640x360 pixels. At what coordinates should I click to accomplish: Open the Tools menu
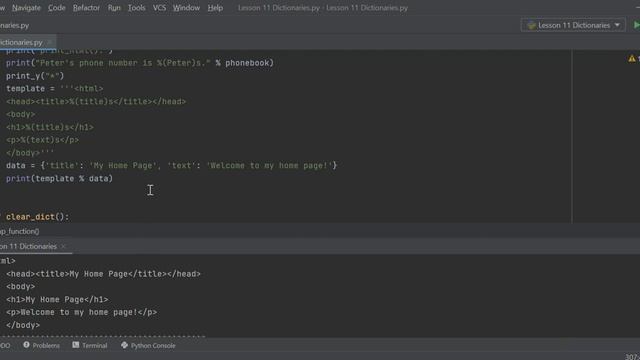[136, 8]
